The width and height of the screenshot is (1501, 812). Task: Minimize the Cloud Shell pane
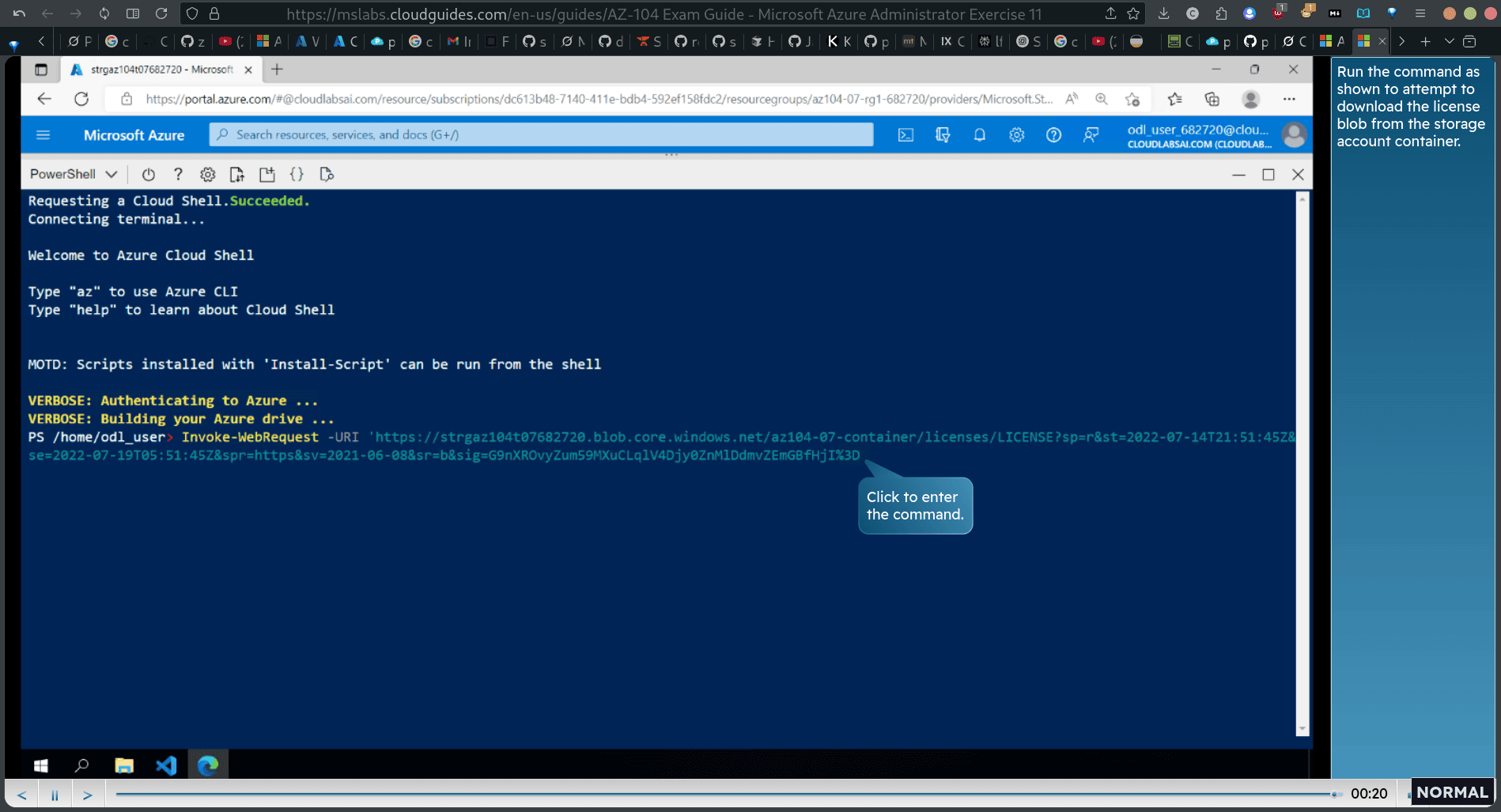pyautogui.click(x=1238, y=175)
